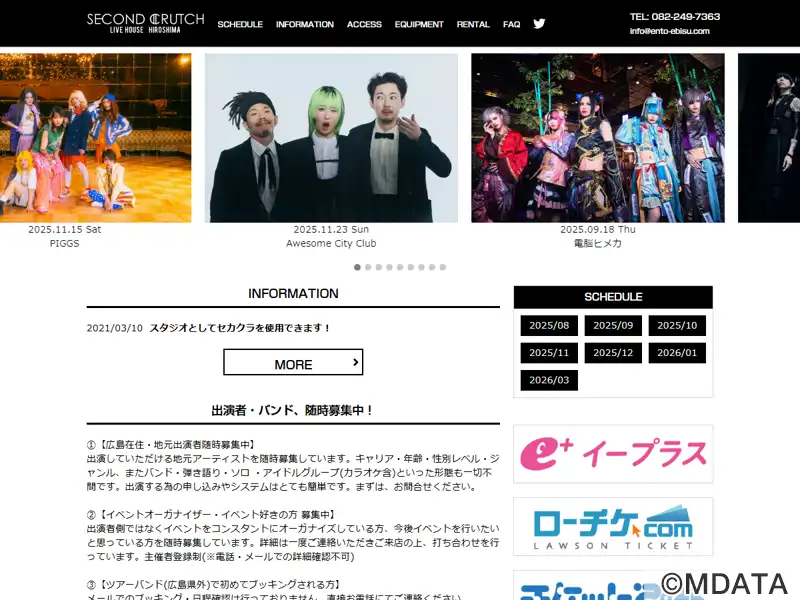Open the 2025/08 schedule month
Image resolution: width=800 pixels, height=600 pixels.
coord(549,326)
